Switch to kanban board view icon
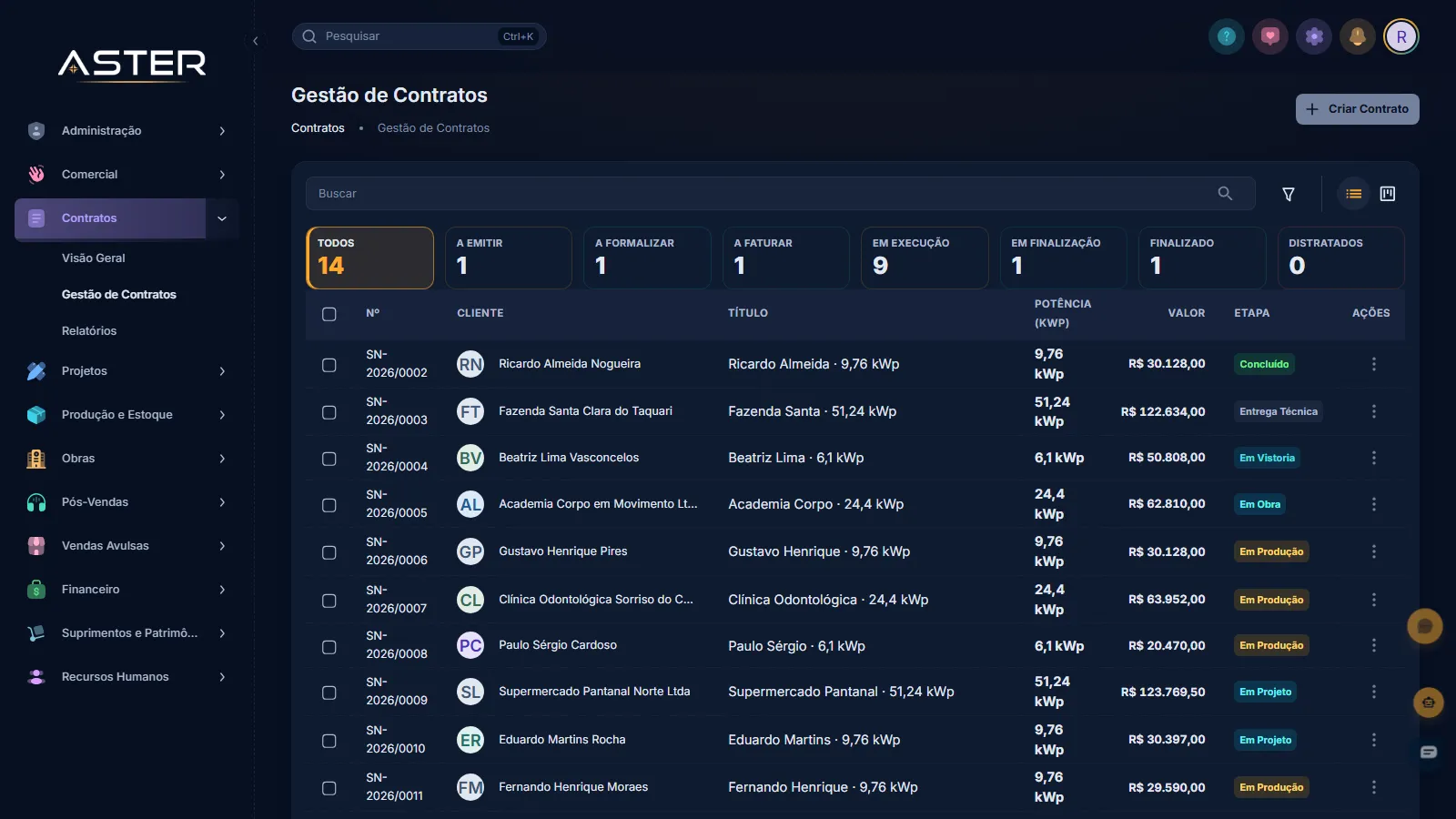The image size is (1456, 819). (x=1388, y=194)
